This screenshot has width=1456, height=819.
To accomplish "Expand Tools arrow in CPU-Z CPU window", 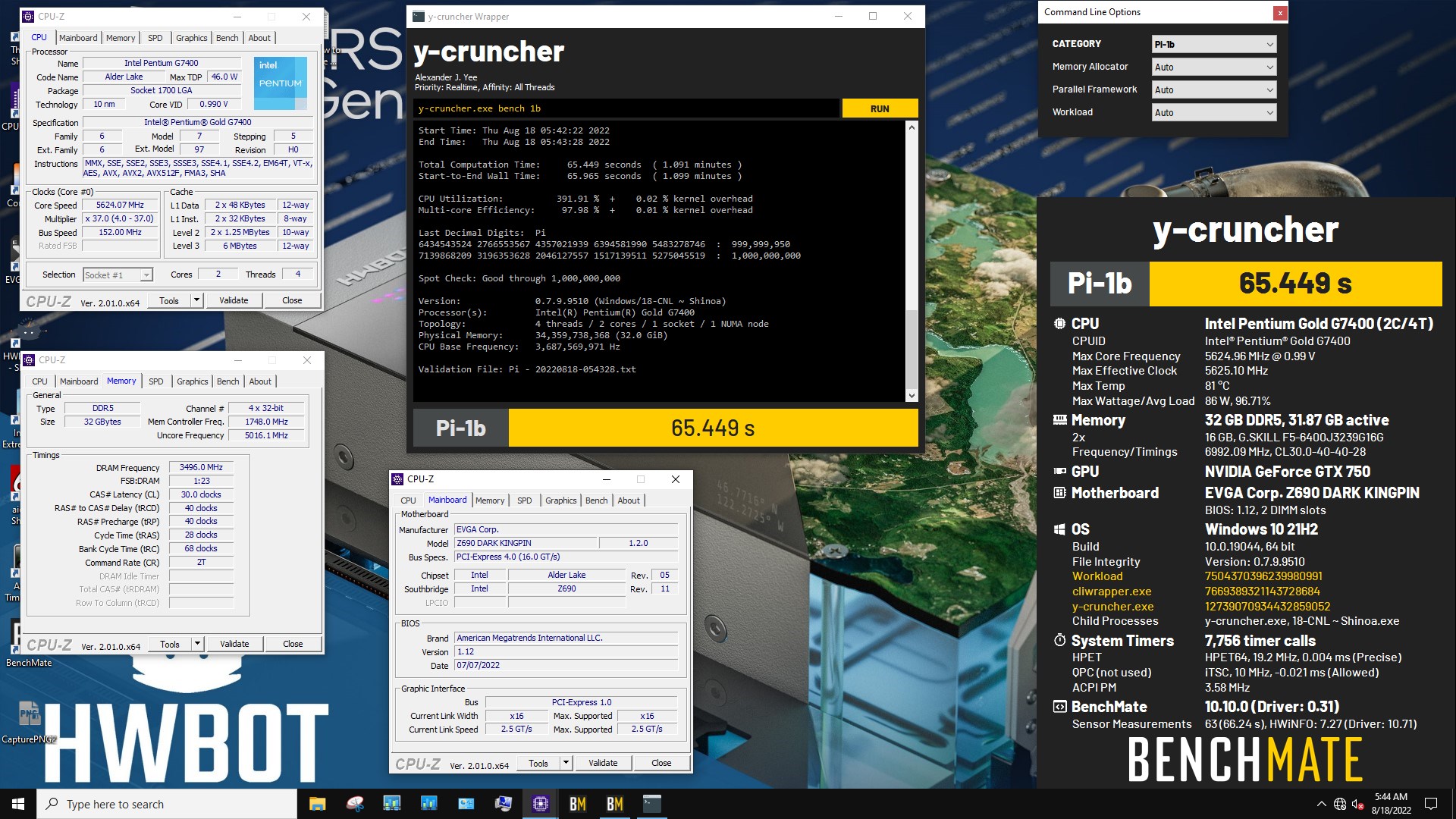I will tap(196, 300).
